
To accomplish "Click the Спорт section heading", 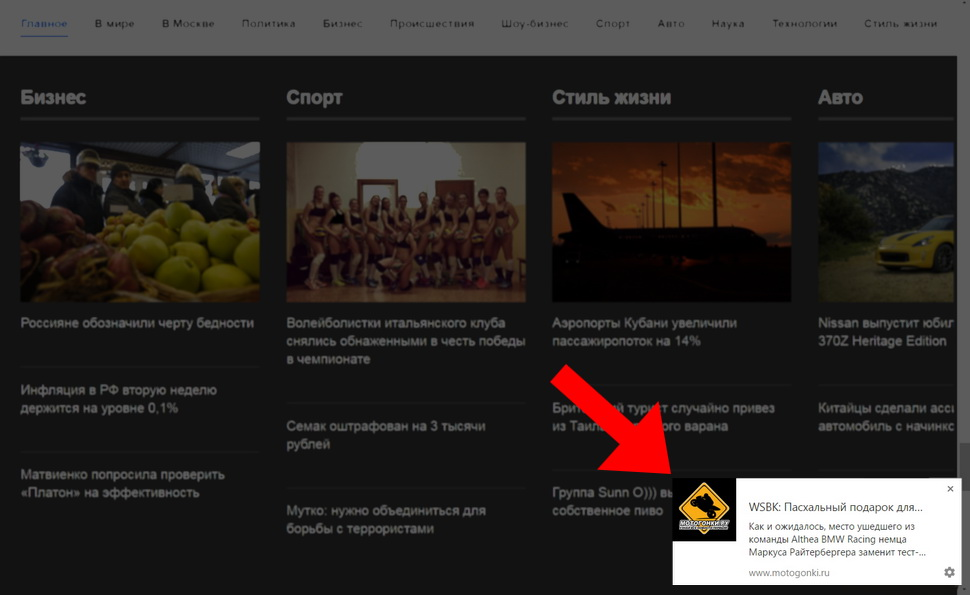I will [x=314, y=97].
